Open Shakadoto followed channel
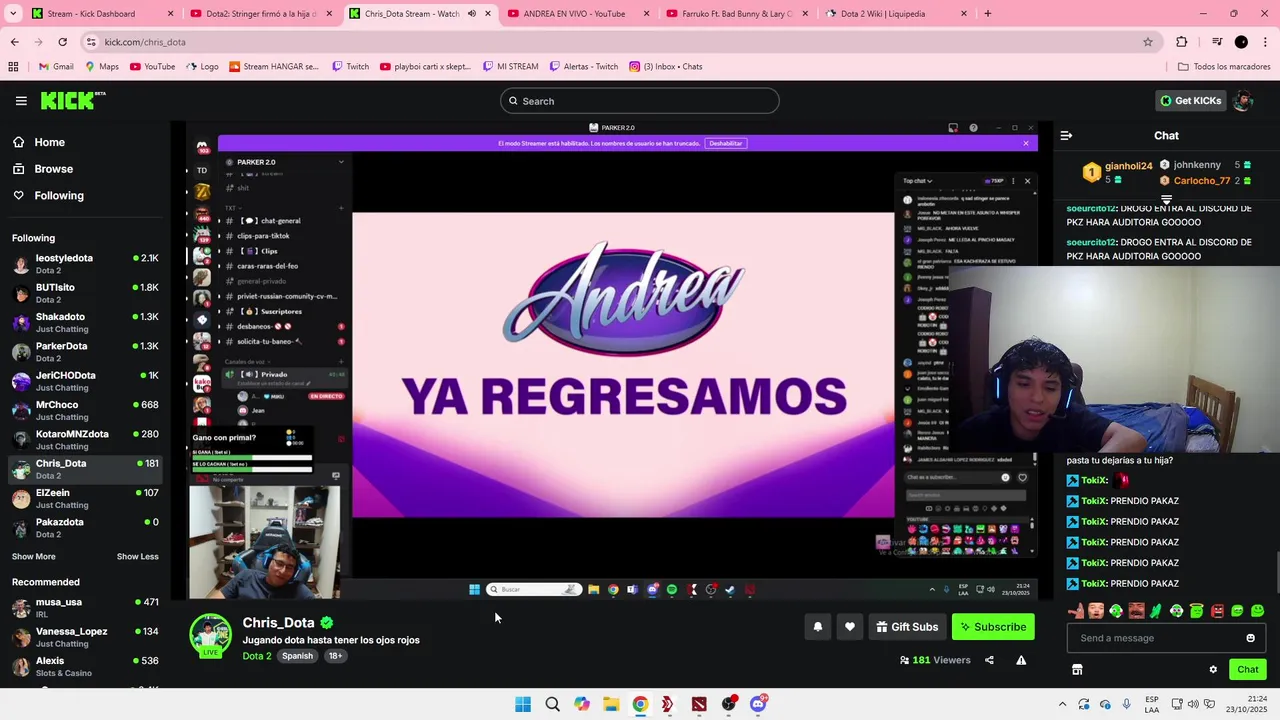1280x720 pixels. pyautogui.click(x=85, y=323)
